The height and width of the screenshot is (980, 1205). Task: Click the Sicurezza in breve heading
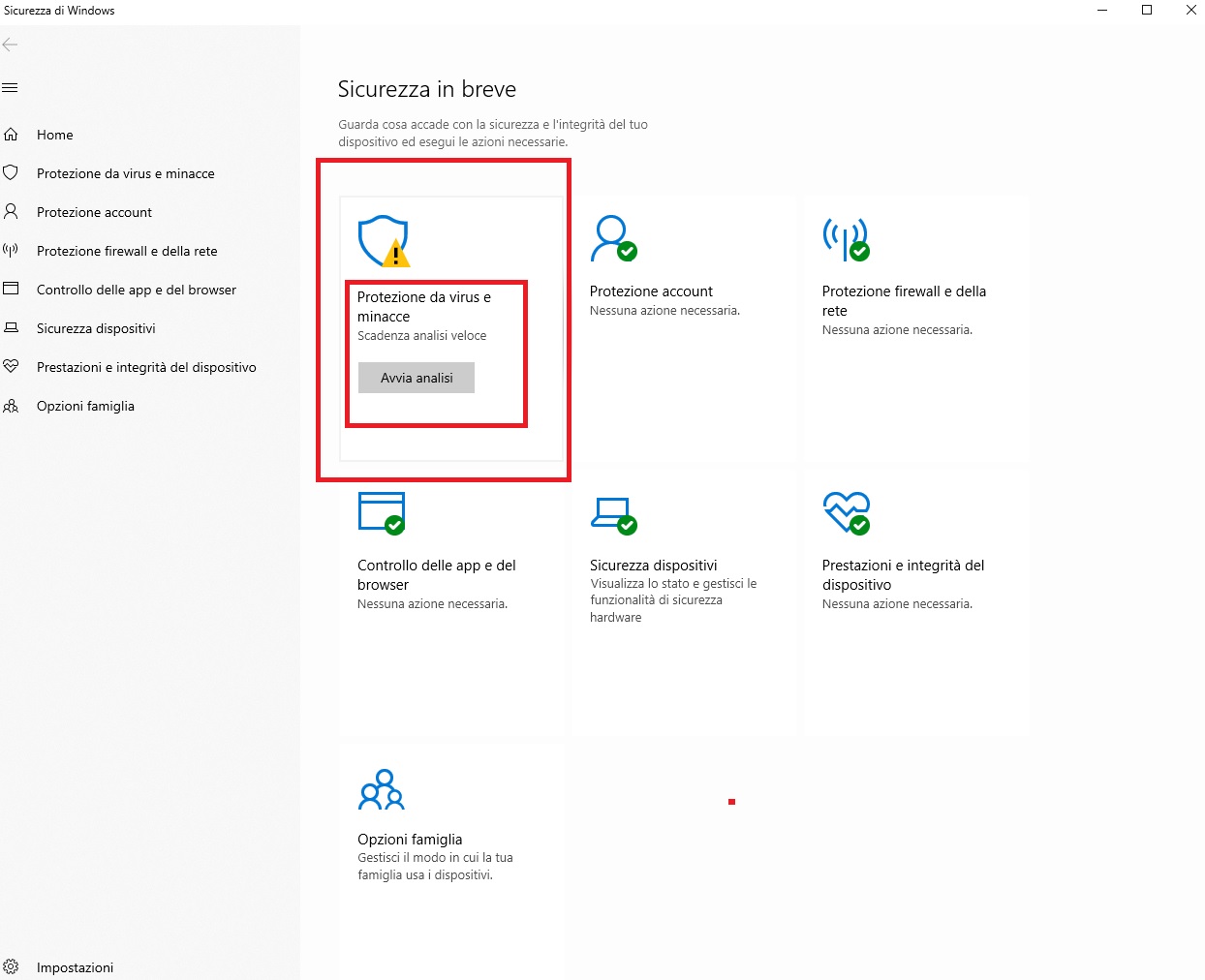[x=427, y=89]
